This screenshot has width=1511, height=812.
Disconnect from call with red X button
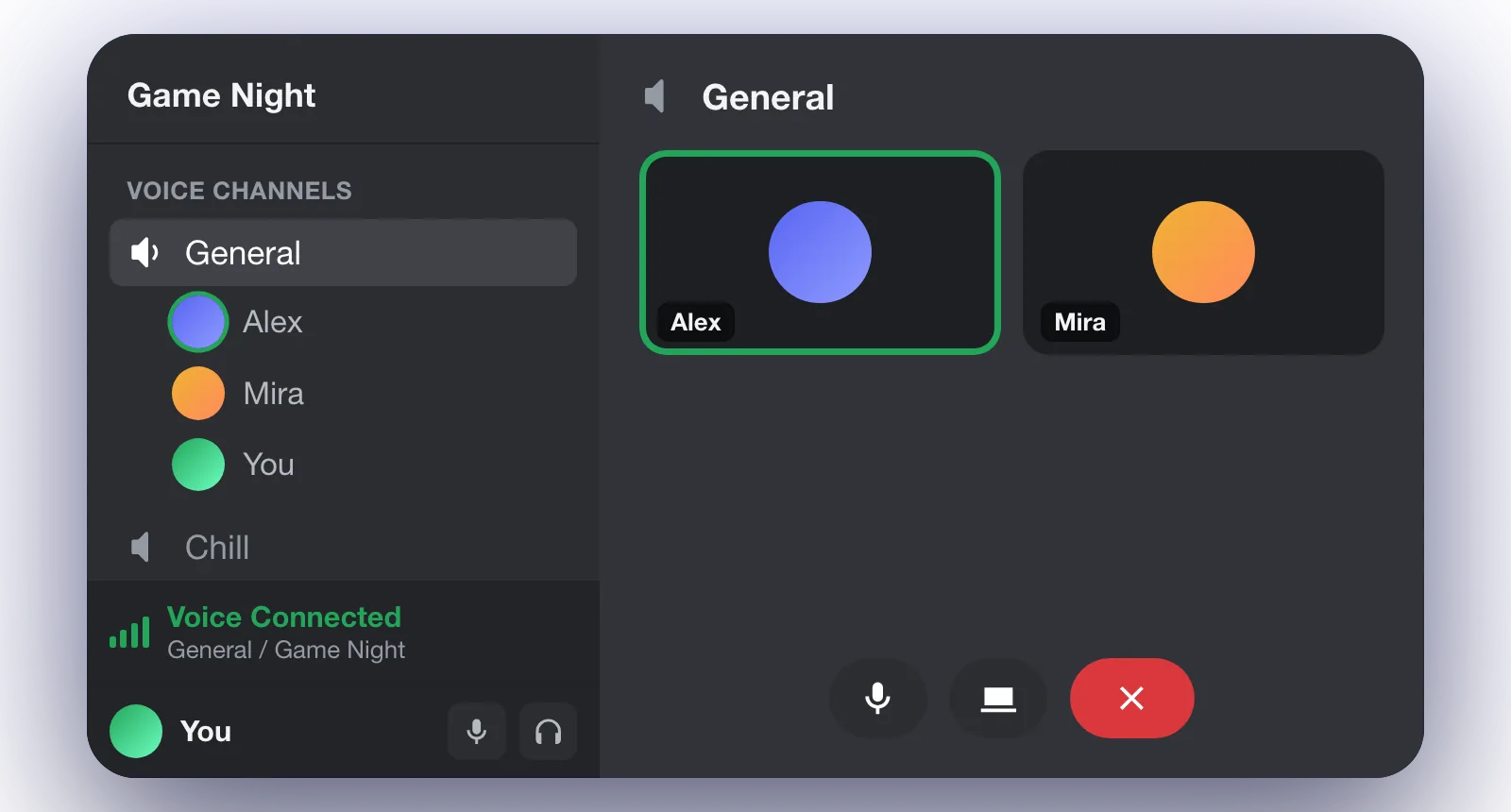tap(1131, 698)
